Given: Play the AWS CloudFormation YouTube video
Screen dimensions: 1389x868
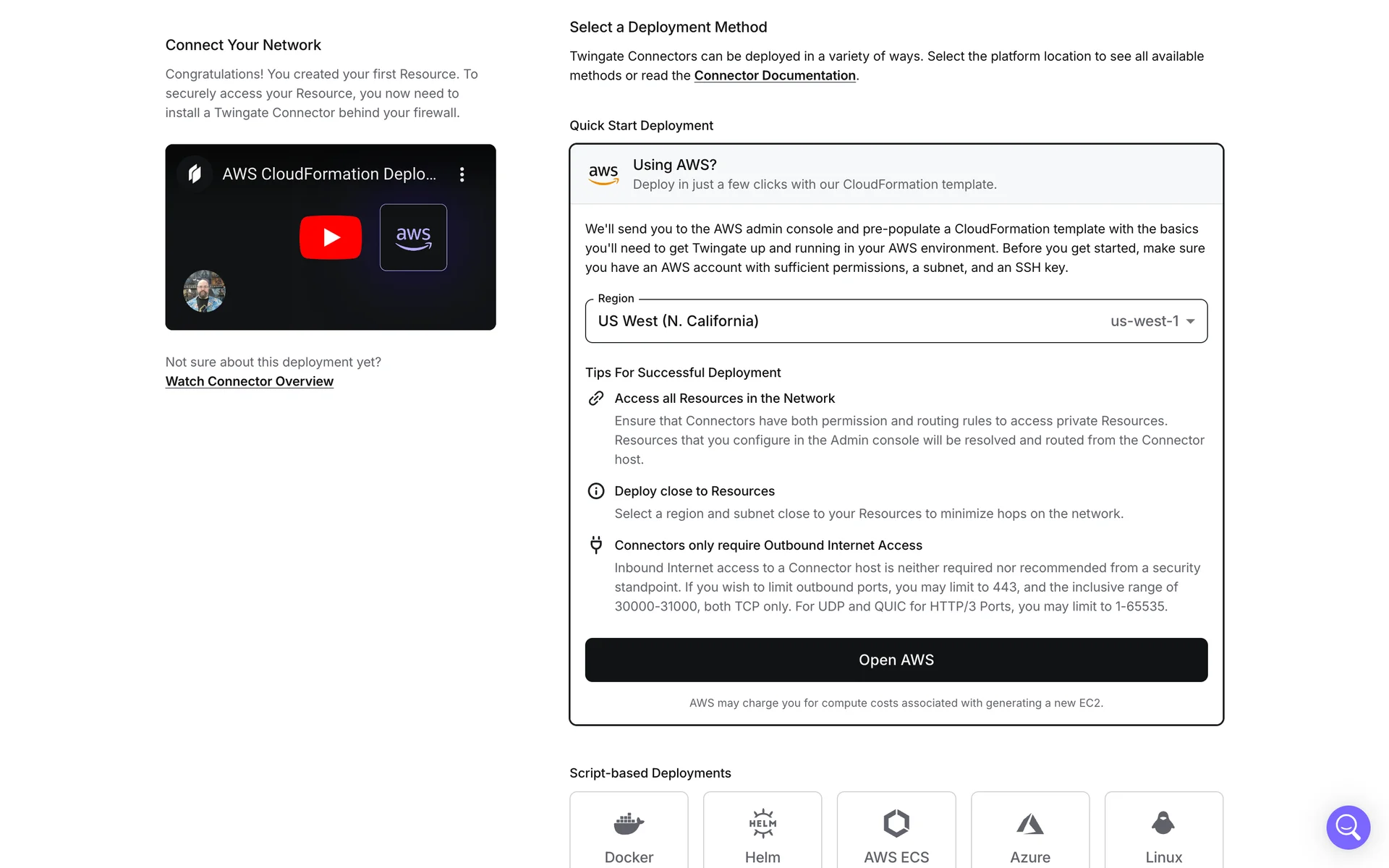Looking at the screenshot, I should pos(331,237).
